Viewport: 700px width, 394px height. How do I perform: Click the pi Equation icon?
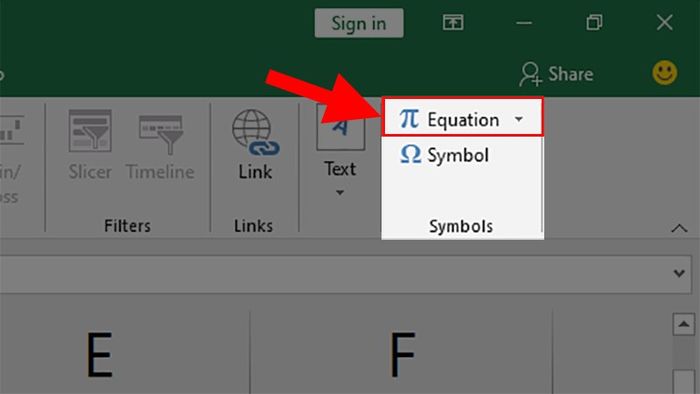tap(408, 119)
